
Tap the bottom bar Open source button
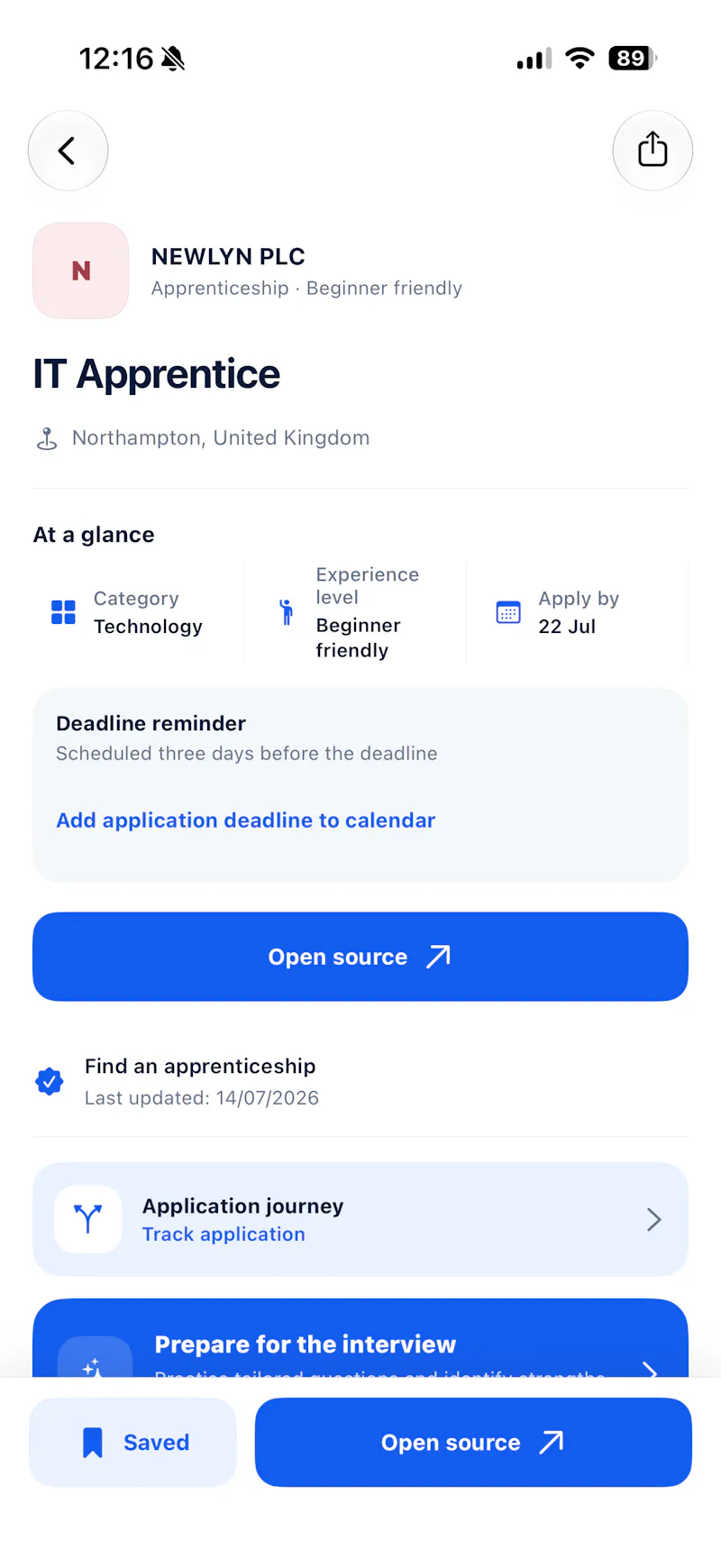point(473,1442)
